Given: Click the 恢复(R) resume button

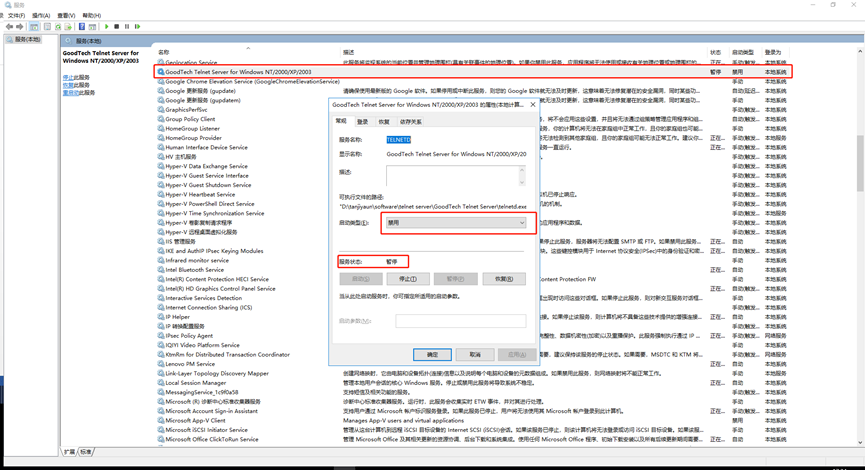Looking at the screenshot, I should 504,279.
